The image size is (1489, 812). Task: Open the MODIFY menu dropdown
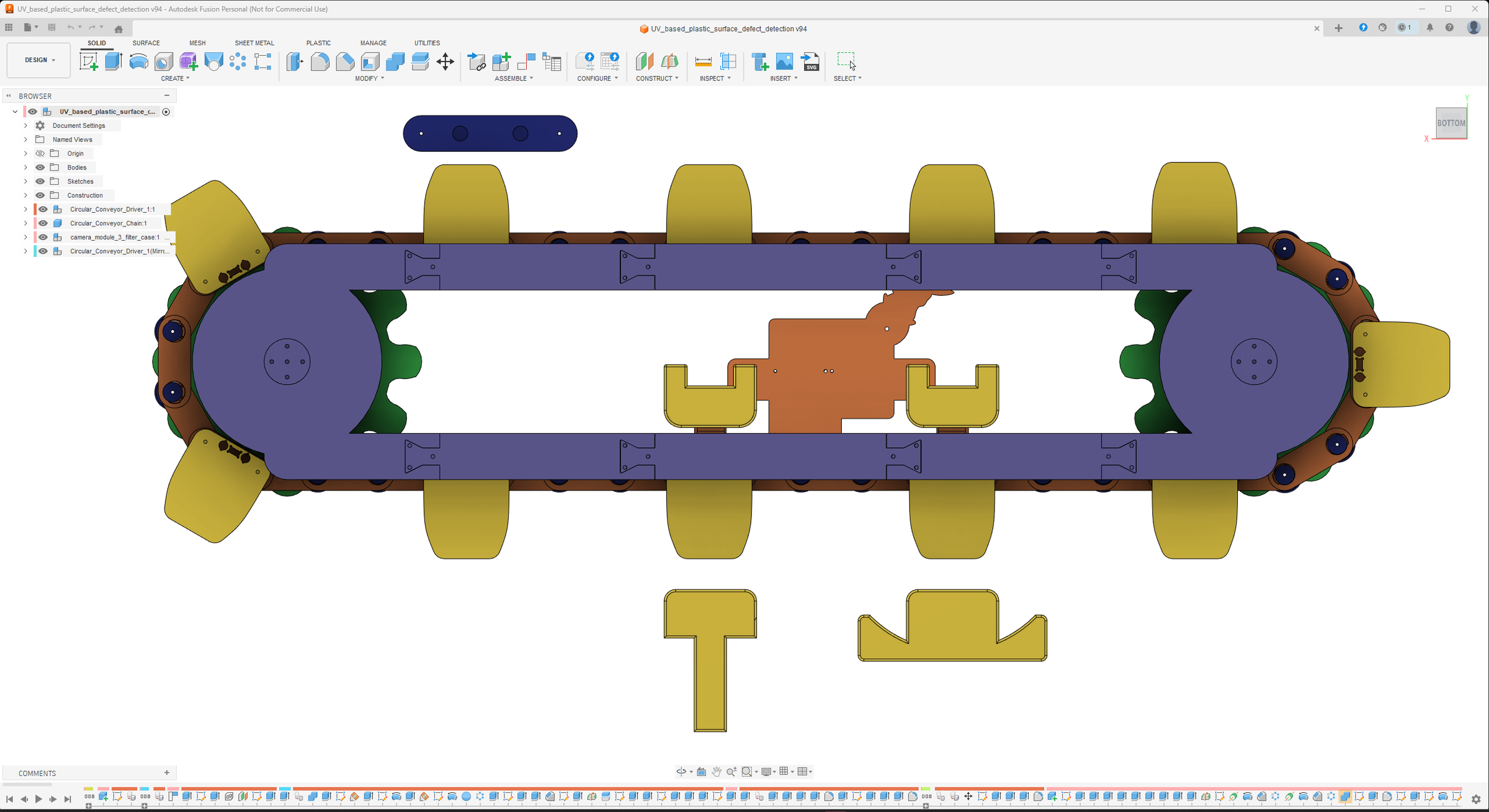(x=369, y=79)
